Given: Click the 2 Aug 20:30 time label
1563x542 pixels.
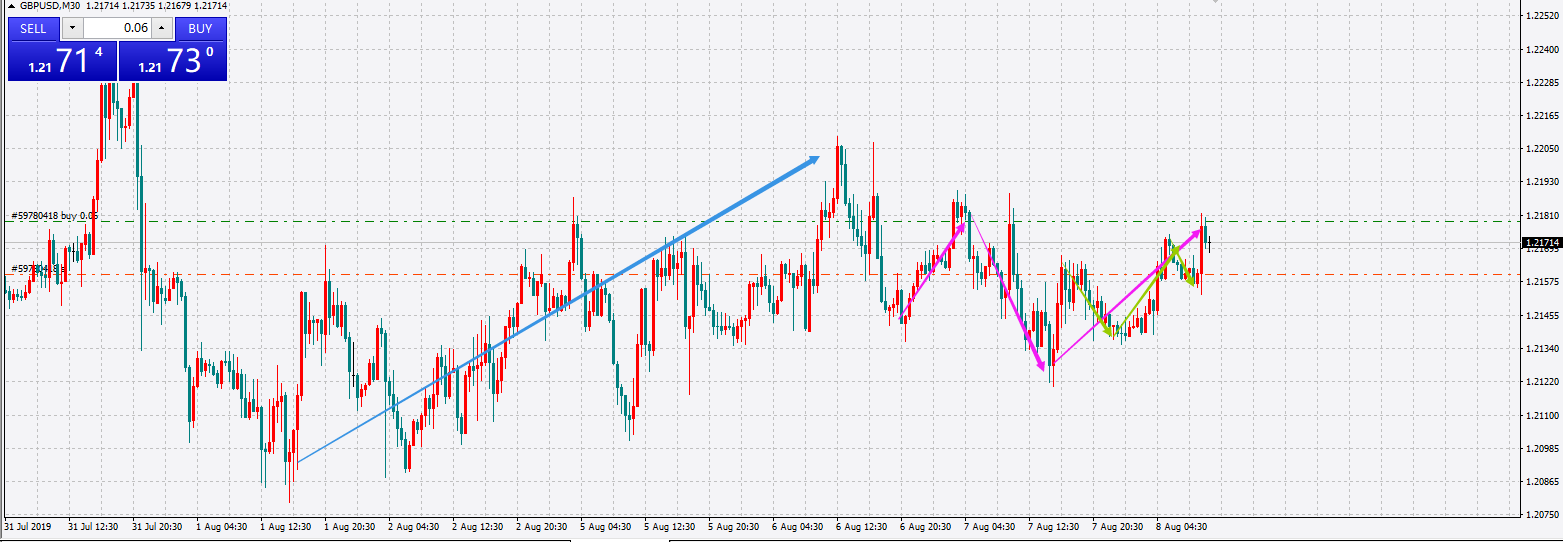Looking at the screenshot, I should click(542, 526).
